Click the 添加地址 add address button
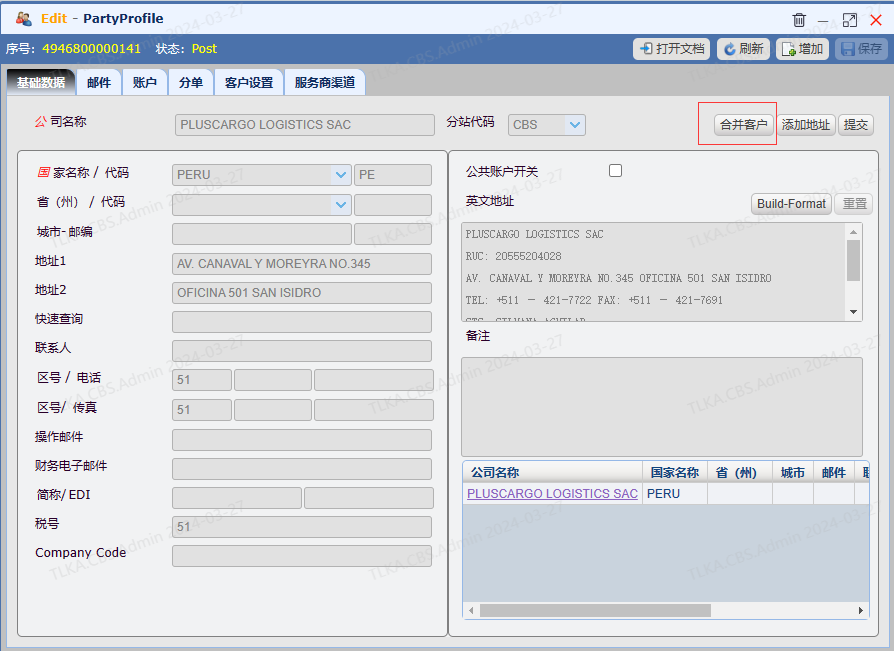The image size is (894, 651). (x=806, y=125)
